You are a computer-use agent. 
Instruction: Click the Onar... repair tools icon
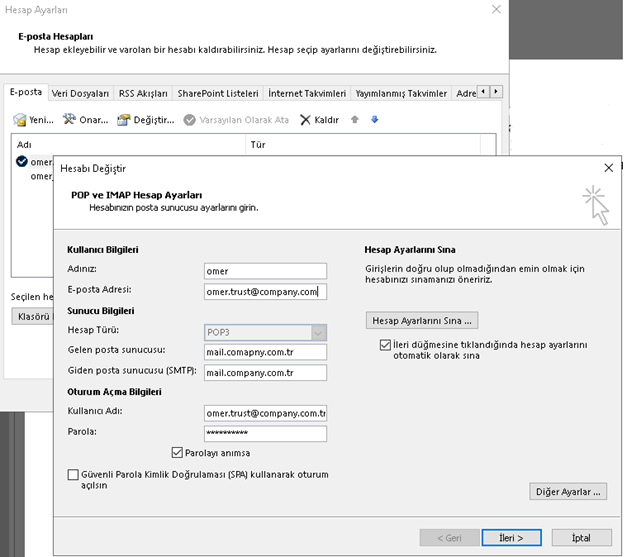pos(69,119)
